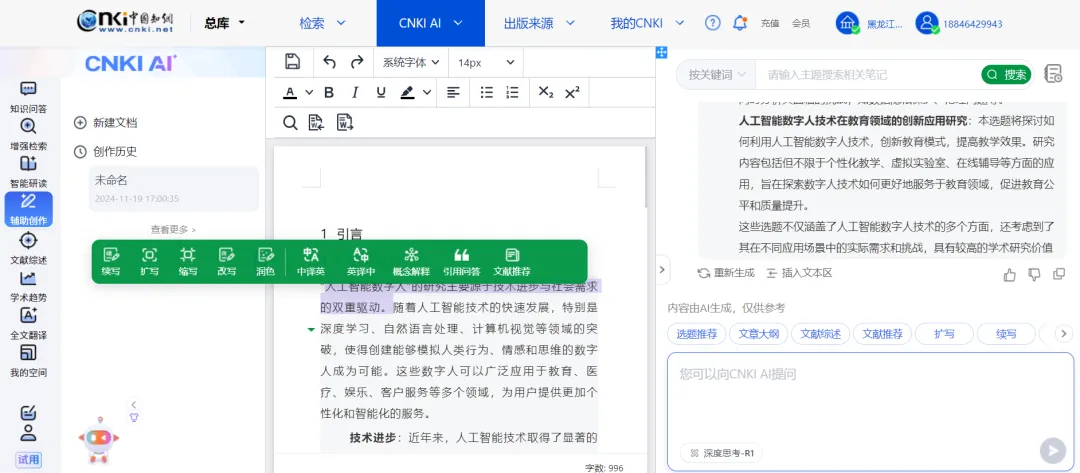Toggle italic formatting
The width and height of the screenshot is (1080, 473).
click(x=355, y=92)
